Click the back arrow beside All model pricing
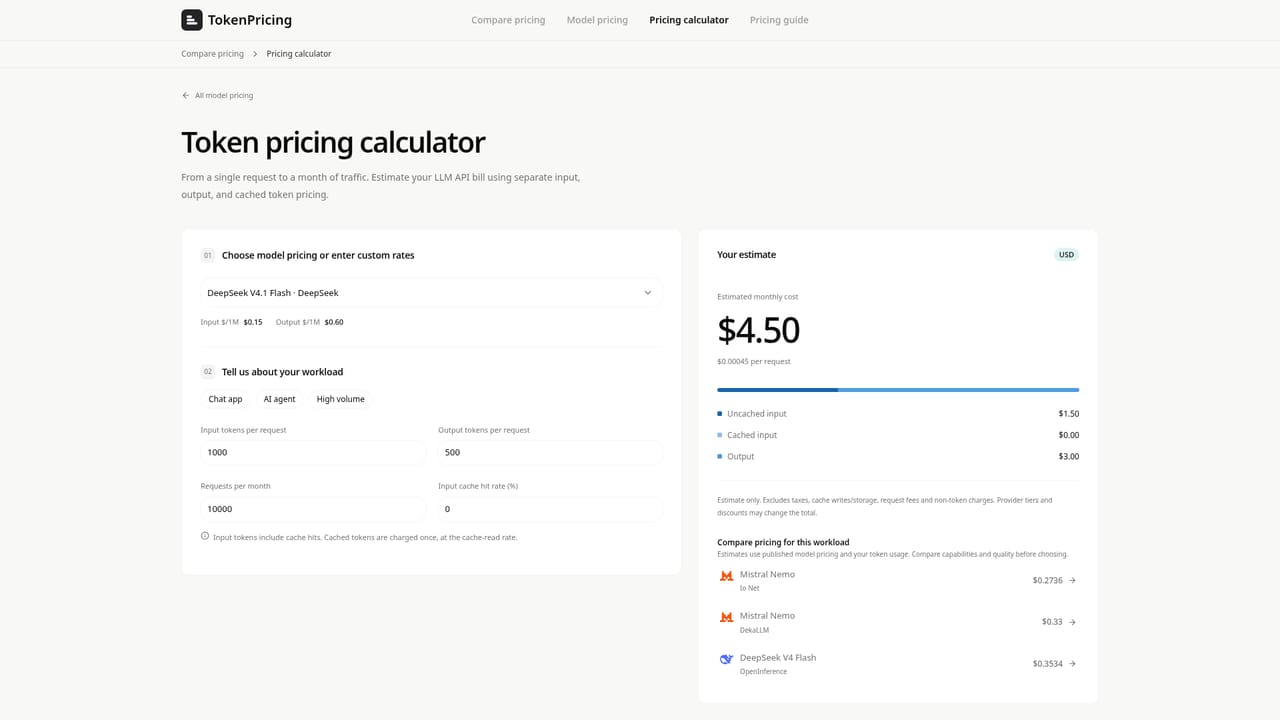 tap(185, 96)
